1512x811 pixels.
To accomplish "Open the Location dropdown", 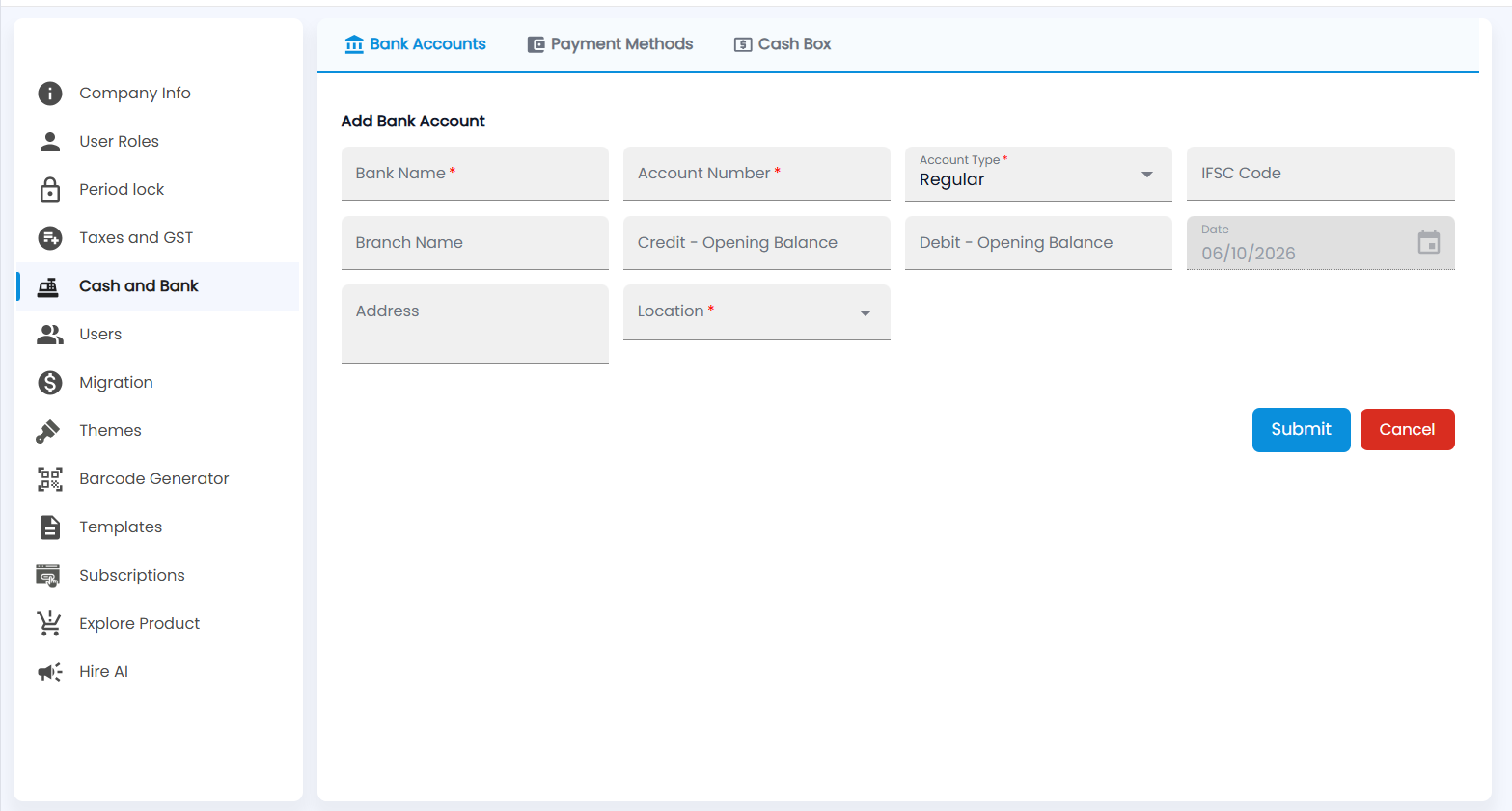I will [x=866, y=312].
